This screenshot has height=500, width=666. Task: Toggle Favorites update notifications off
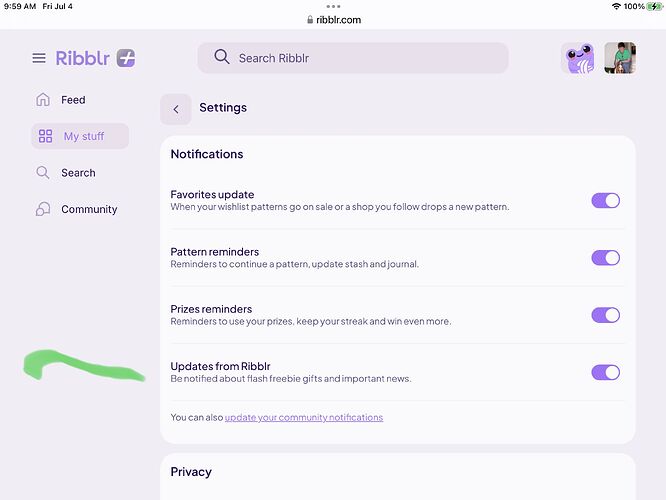[x=606, y=201]
